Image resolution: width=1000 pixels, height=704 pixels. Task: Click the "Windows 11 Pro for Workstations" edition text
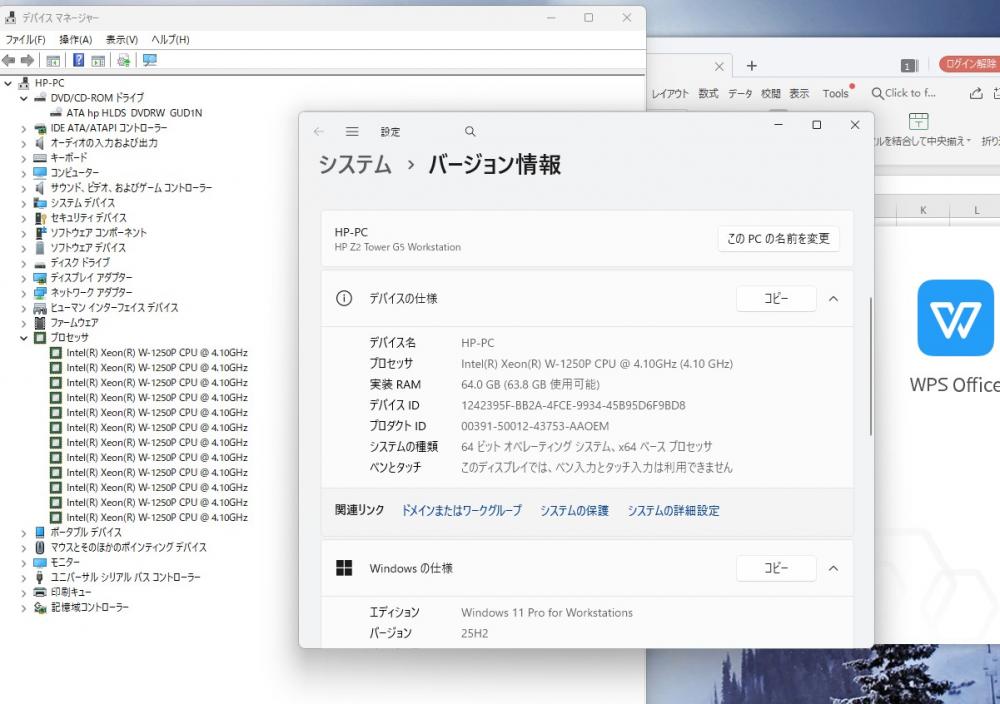(x=547, y=613)
